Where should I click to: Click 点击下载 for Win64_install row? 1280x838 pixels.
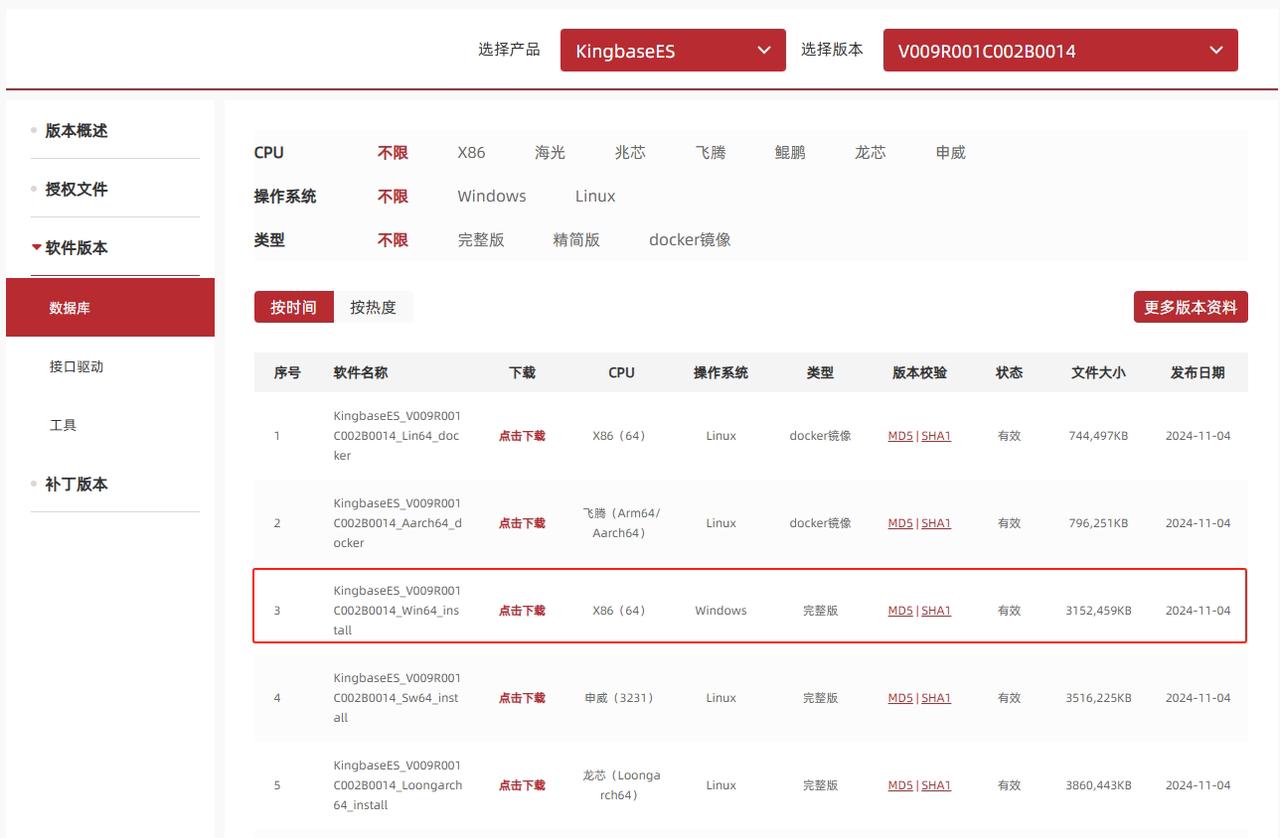[x=522, y=611]
